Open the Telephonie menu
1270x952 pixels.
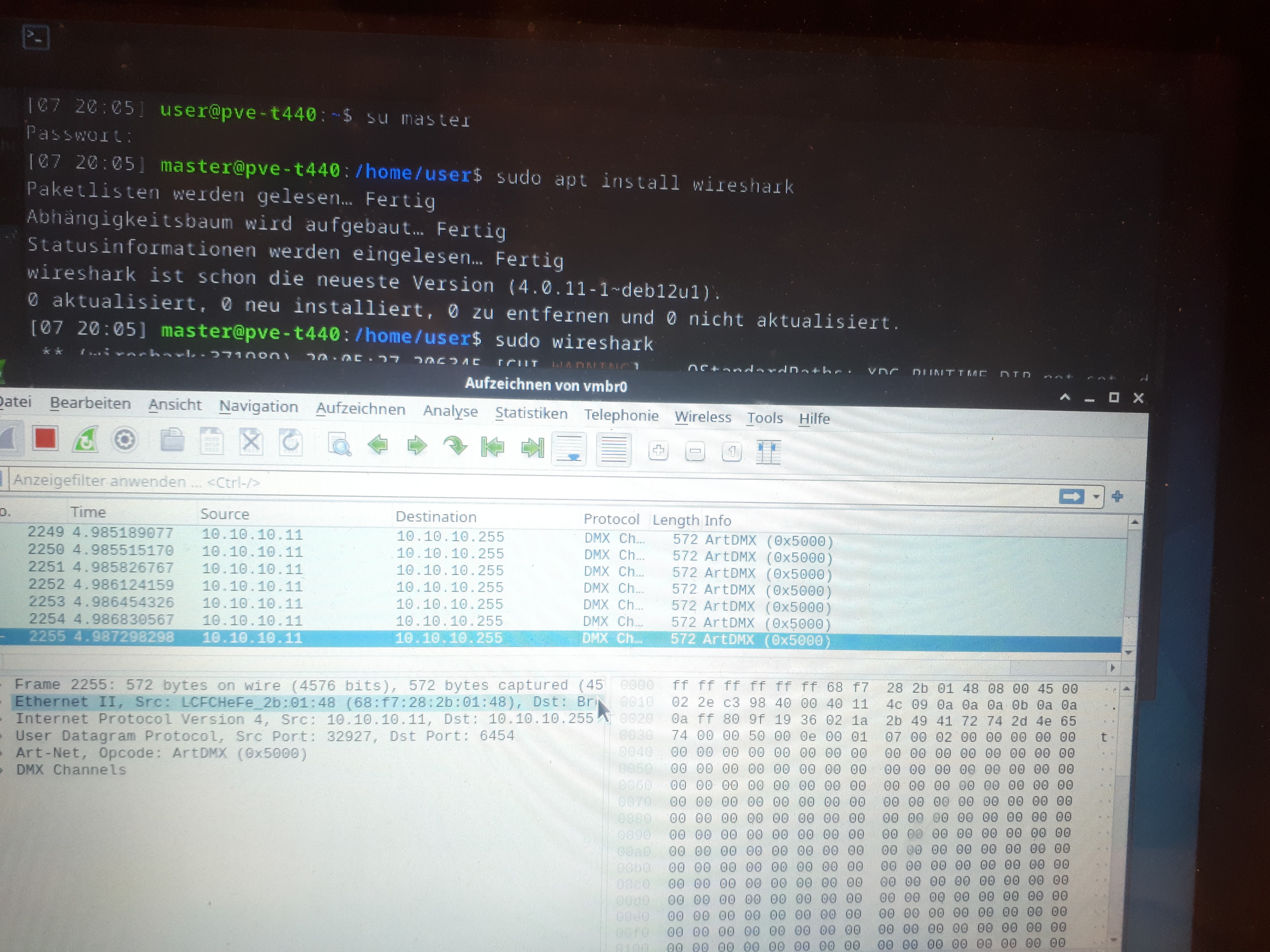[621, 416]
